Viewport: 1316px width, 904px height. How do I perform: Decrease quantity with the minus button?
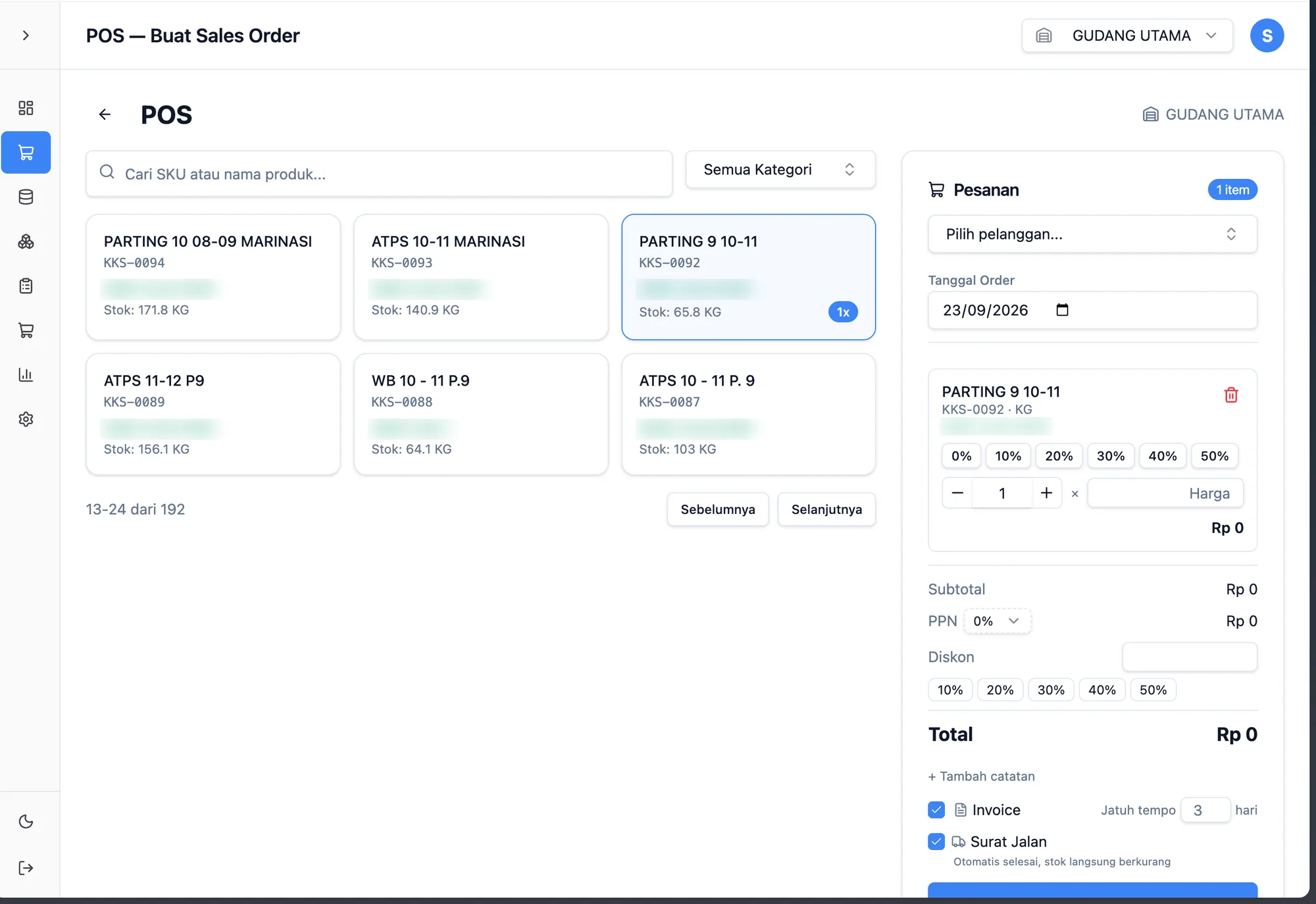[x=957, y=493]
